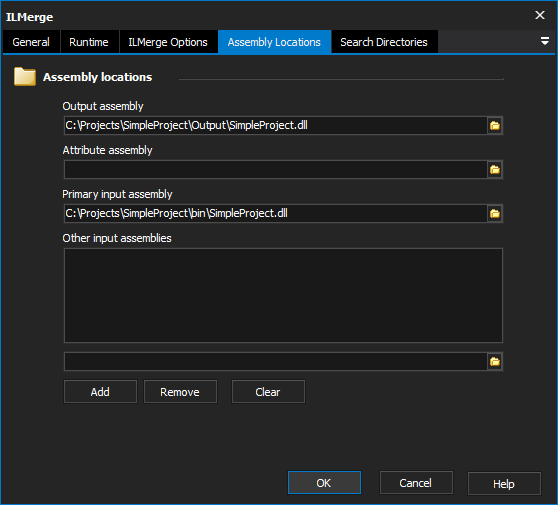Open the ILMerge Options tab

tap(168, 42)
